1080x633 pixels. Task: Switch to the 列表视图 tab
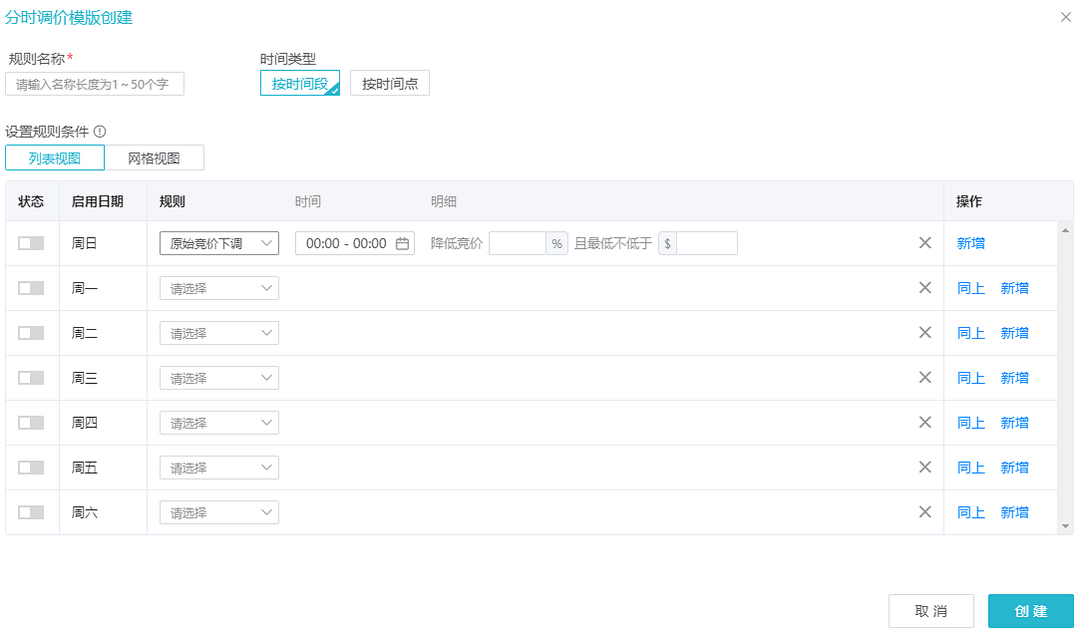(x=55, y=158)
